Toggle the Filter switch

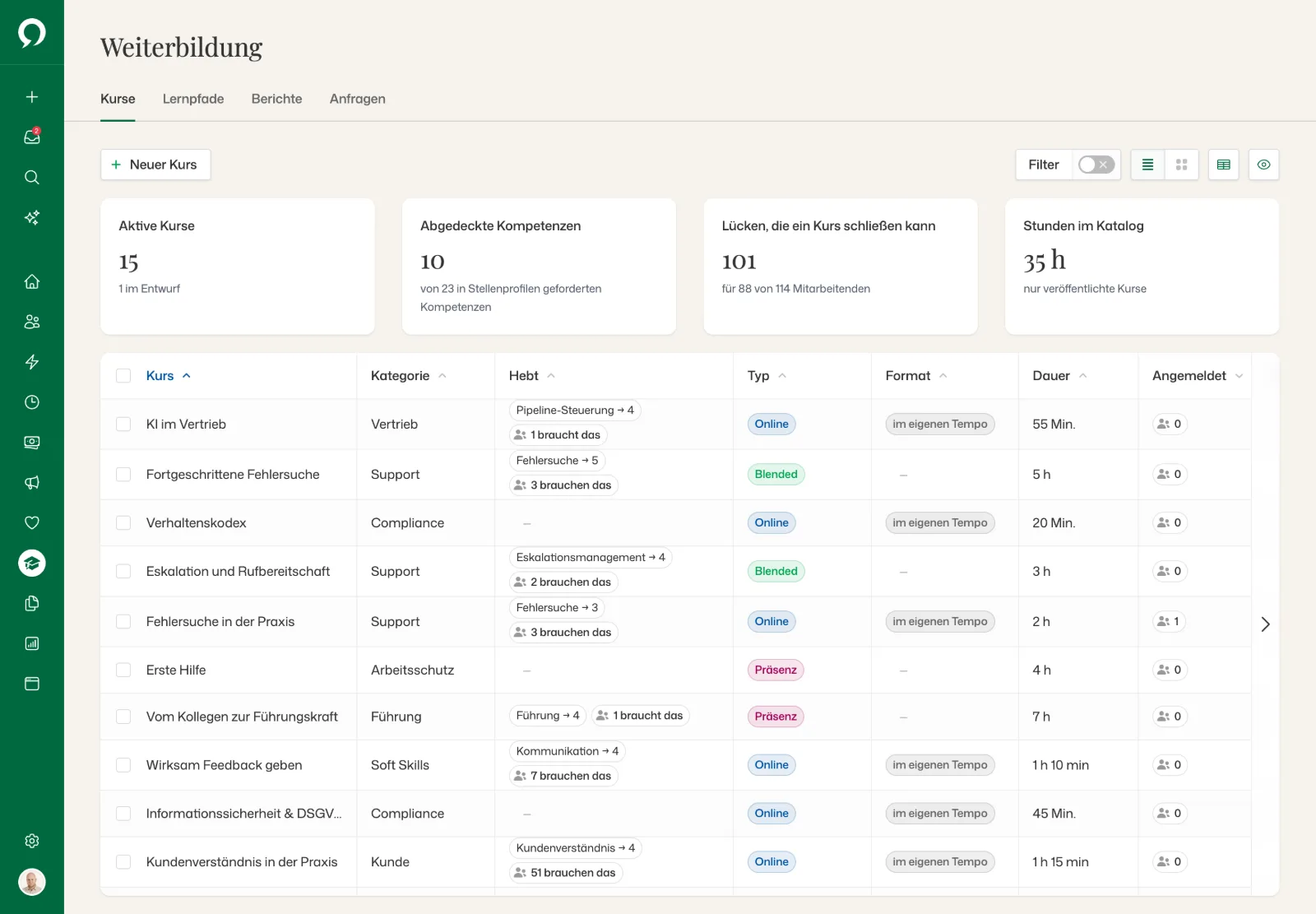[1096, 165]
